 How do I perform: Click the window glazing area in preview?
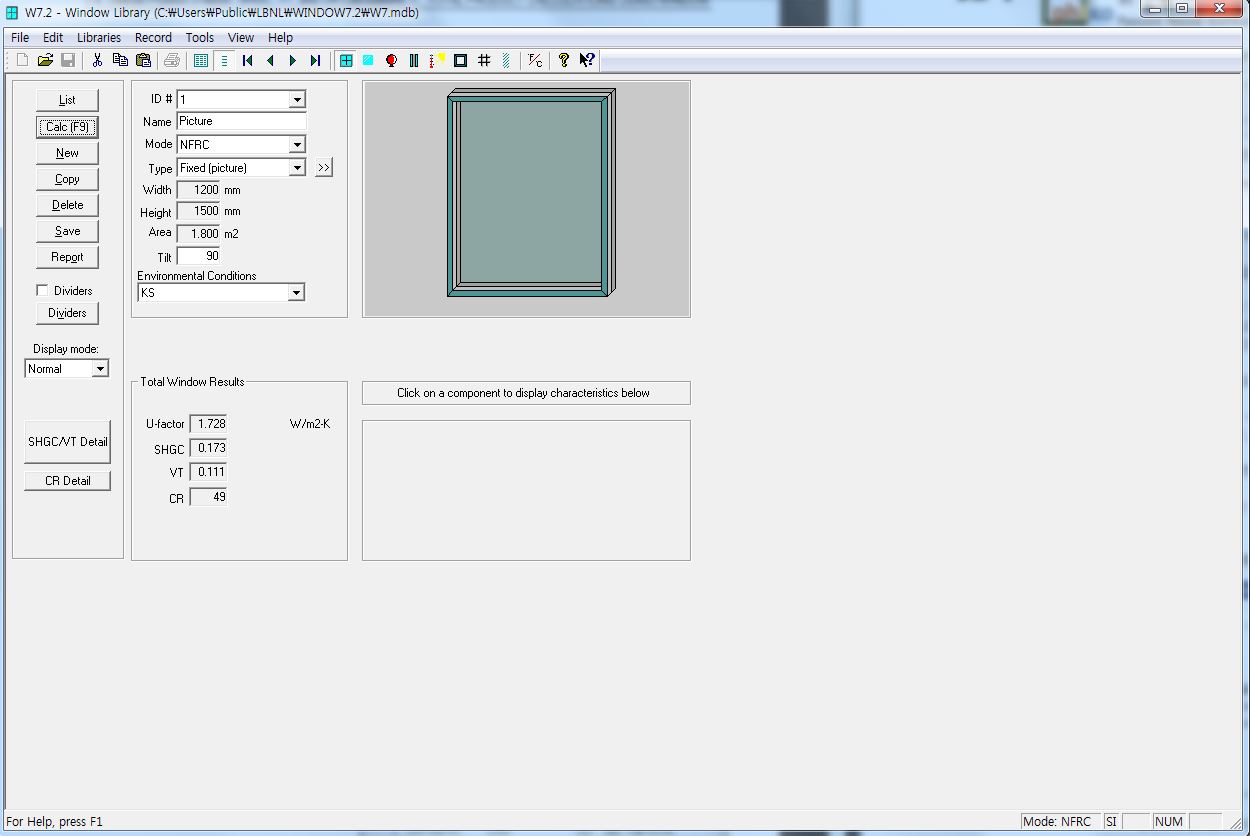(530, 195)
